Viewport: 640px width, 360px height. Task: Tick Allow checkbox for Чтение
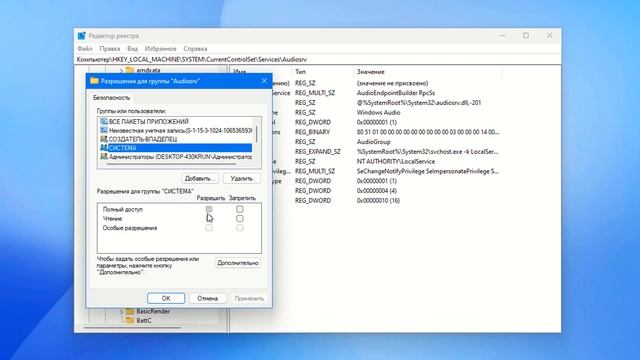(209, 218)
